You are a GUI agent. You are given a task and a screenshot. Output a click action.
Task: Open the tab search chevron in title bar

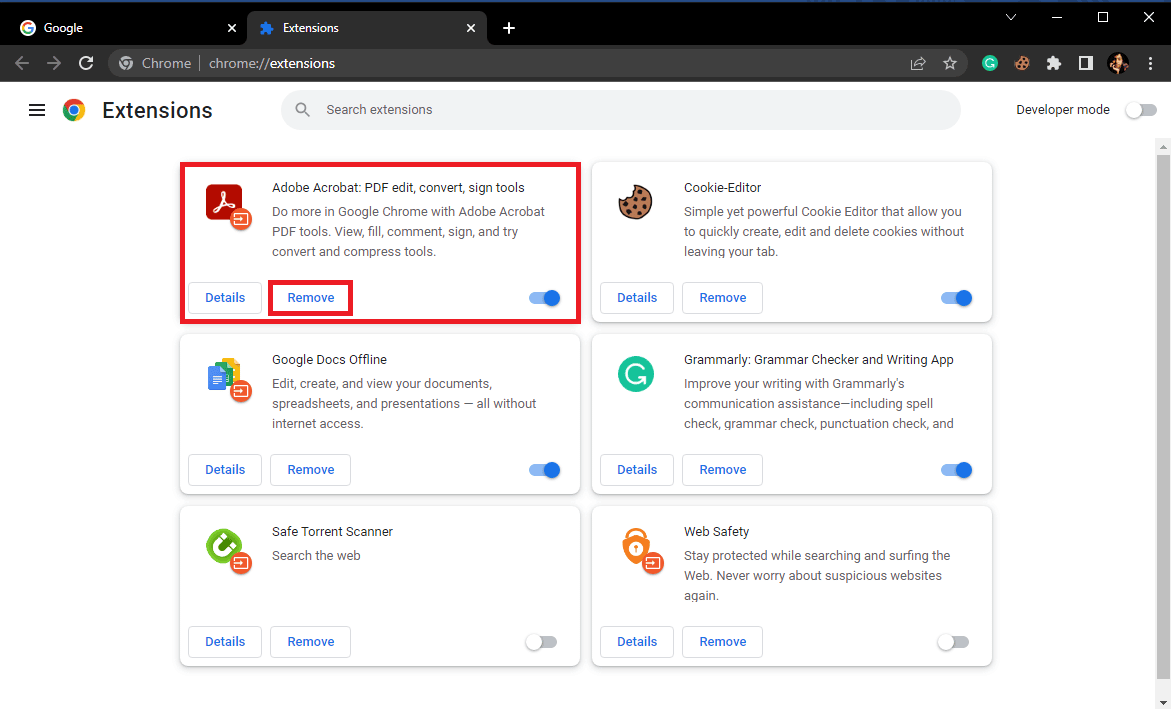click(1010, 17)
